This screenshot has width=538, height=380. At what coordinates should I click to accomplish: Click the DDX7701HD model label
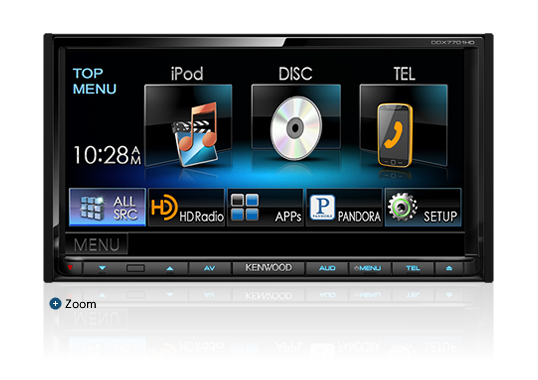coord(453,43)
